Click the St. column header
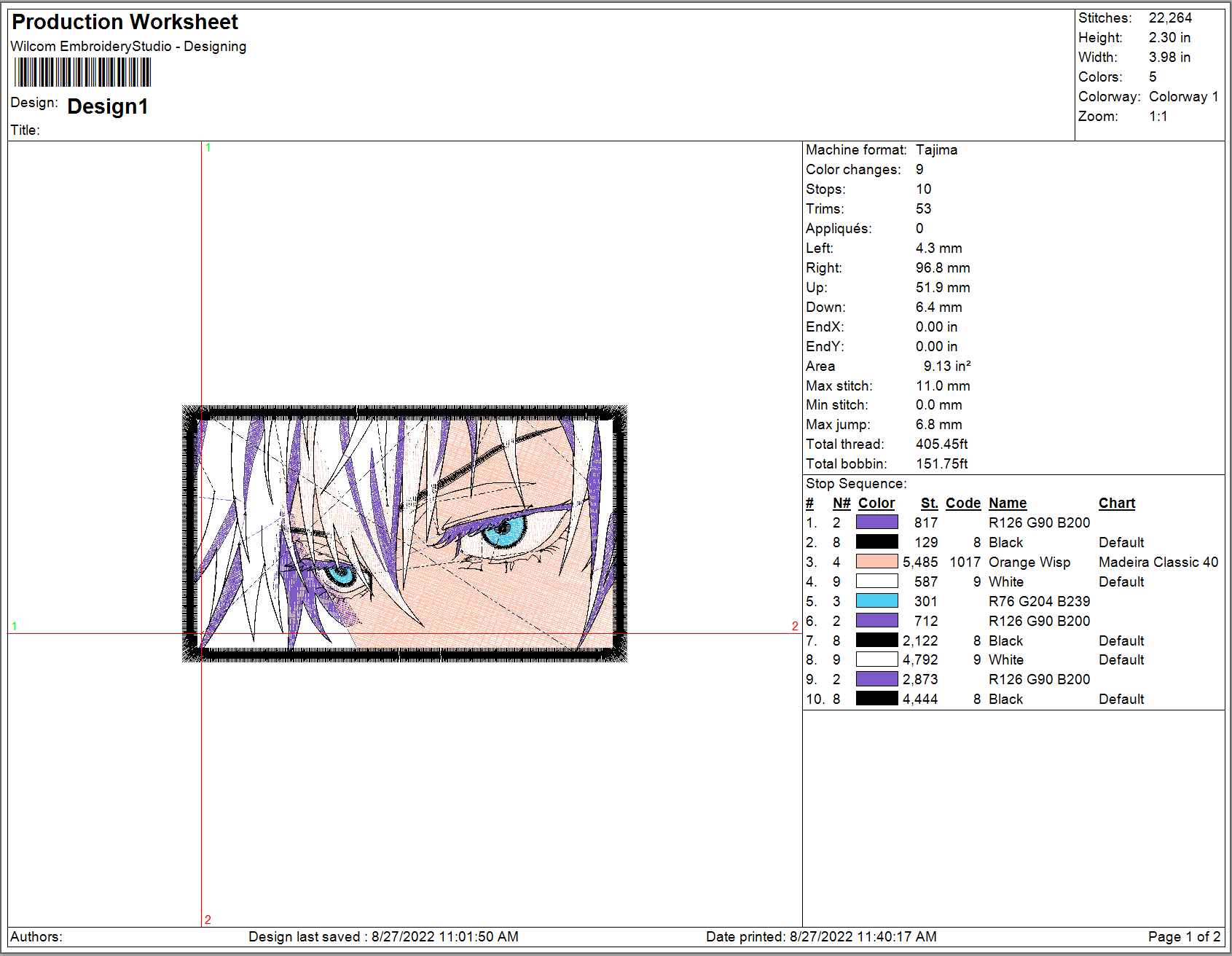The width and height of the screenshot is (1232, 956). pyautogui.click(x=929, y=503)
